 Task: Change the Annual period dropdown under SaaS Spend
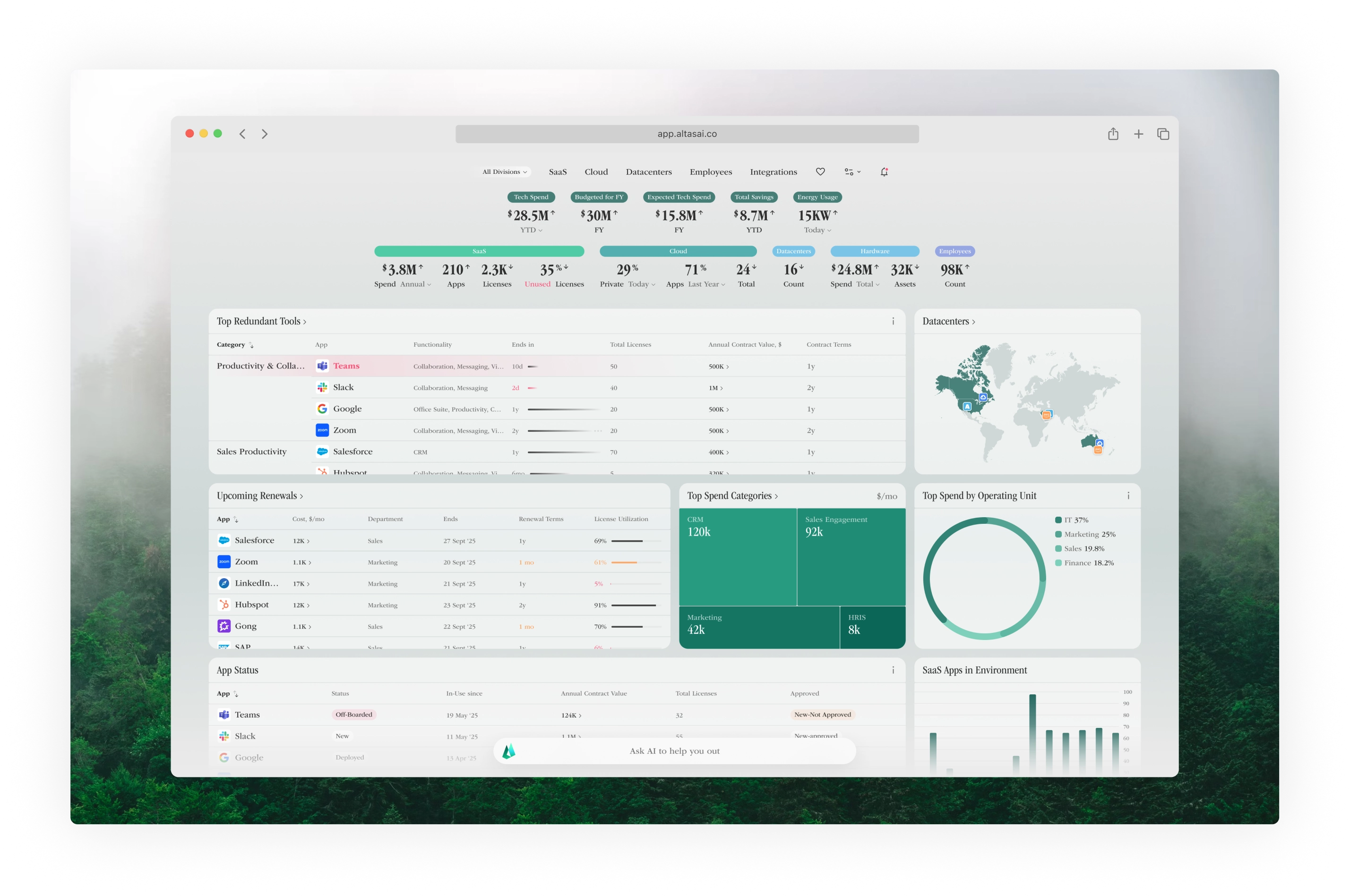[415, 284]
